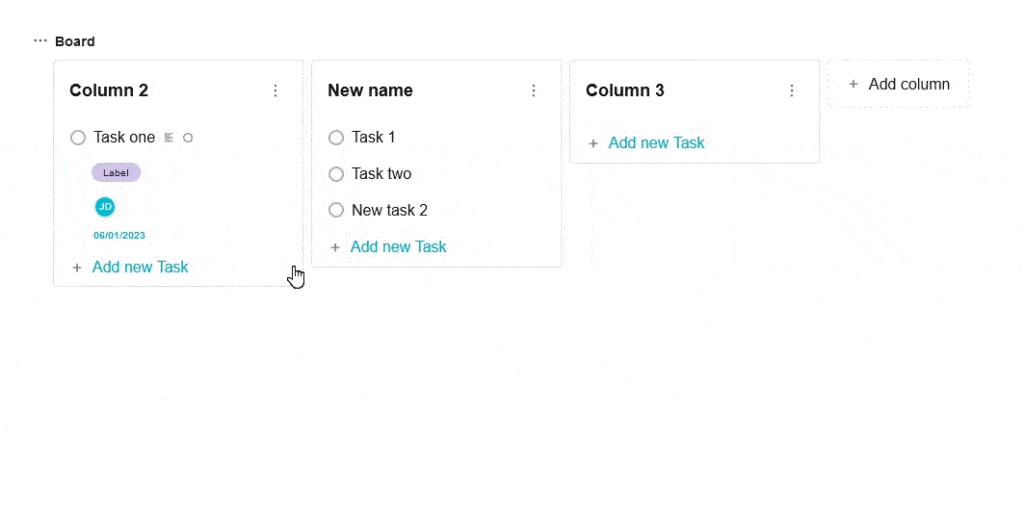Click plus icon in Column 3 add task
Screen dimensions: 1024x512
593,143
